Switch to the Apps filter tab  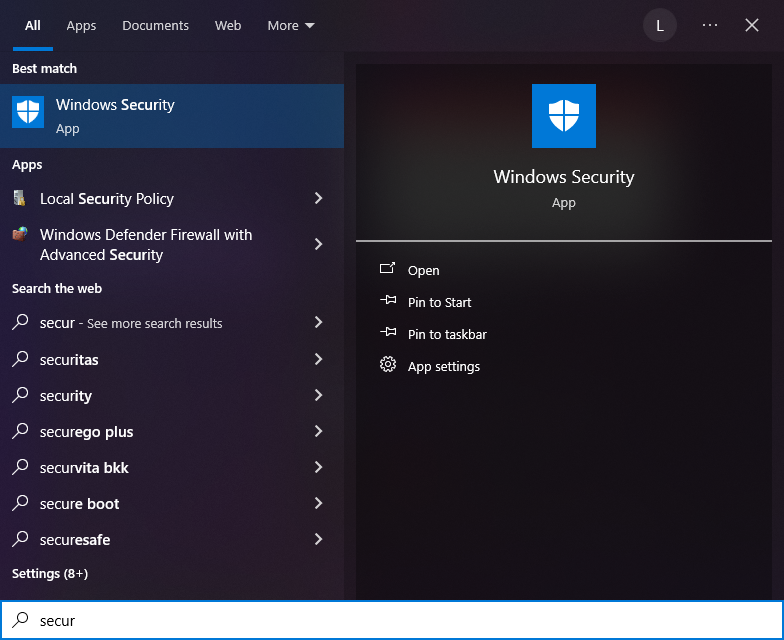click(81, 25)
